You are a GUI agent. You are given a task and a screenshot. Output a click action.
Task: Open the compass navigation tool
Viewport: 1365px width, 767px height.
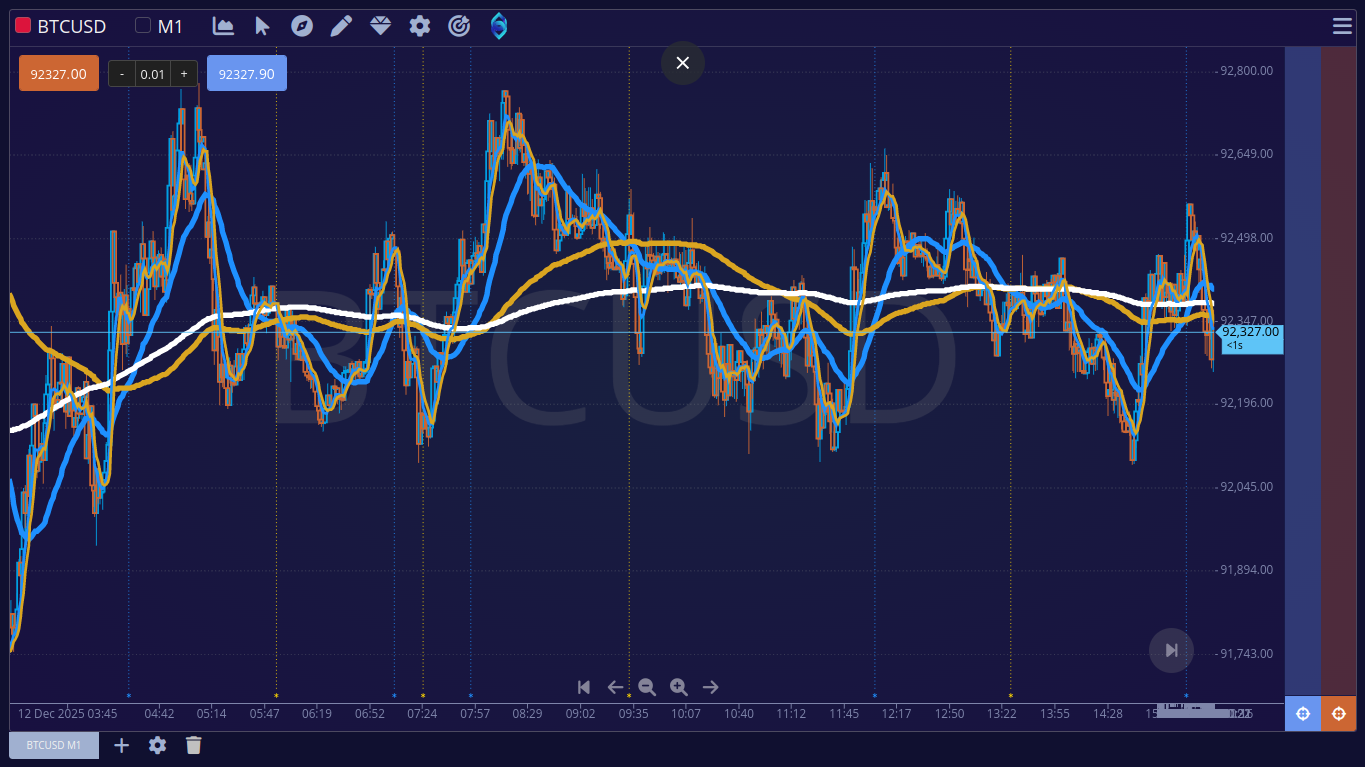point(302,26)
